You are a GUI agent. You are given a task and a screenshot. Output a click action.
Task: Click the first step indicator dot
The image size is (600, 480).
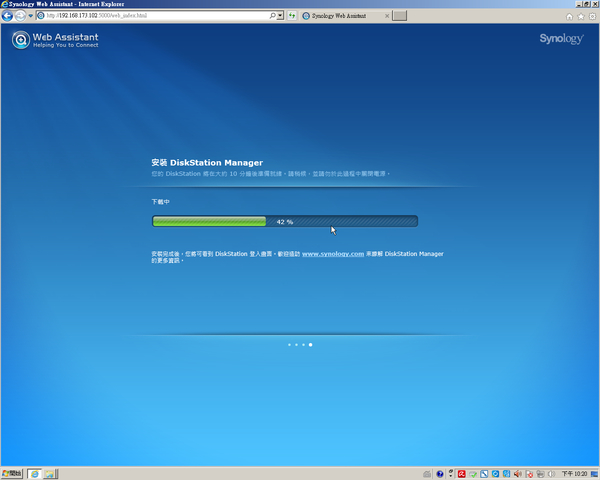[289, 345]
